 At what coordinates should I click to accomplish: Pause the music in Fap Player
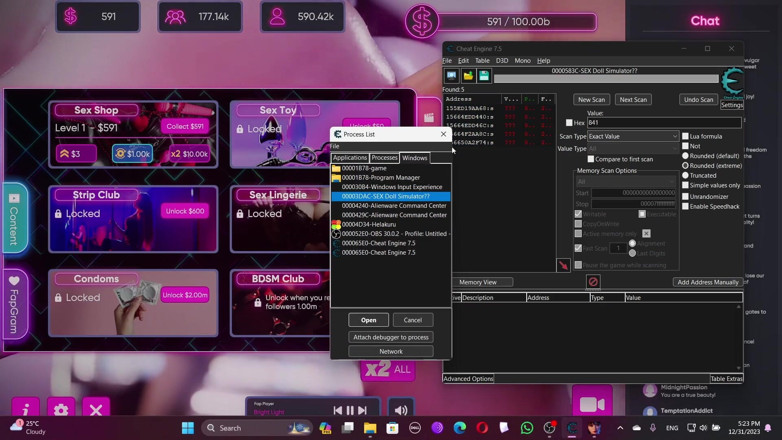[x=350, y=410]
